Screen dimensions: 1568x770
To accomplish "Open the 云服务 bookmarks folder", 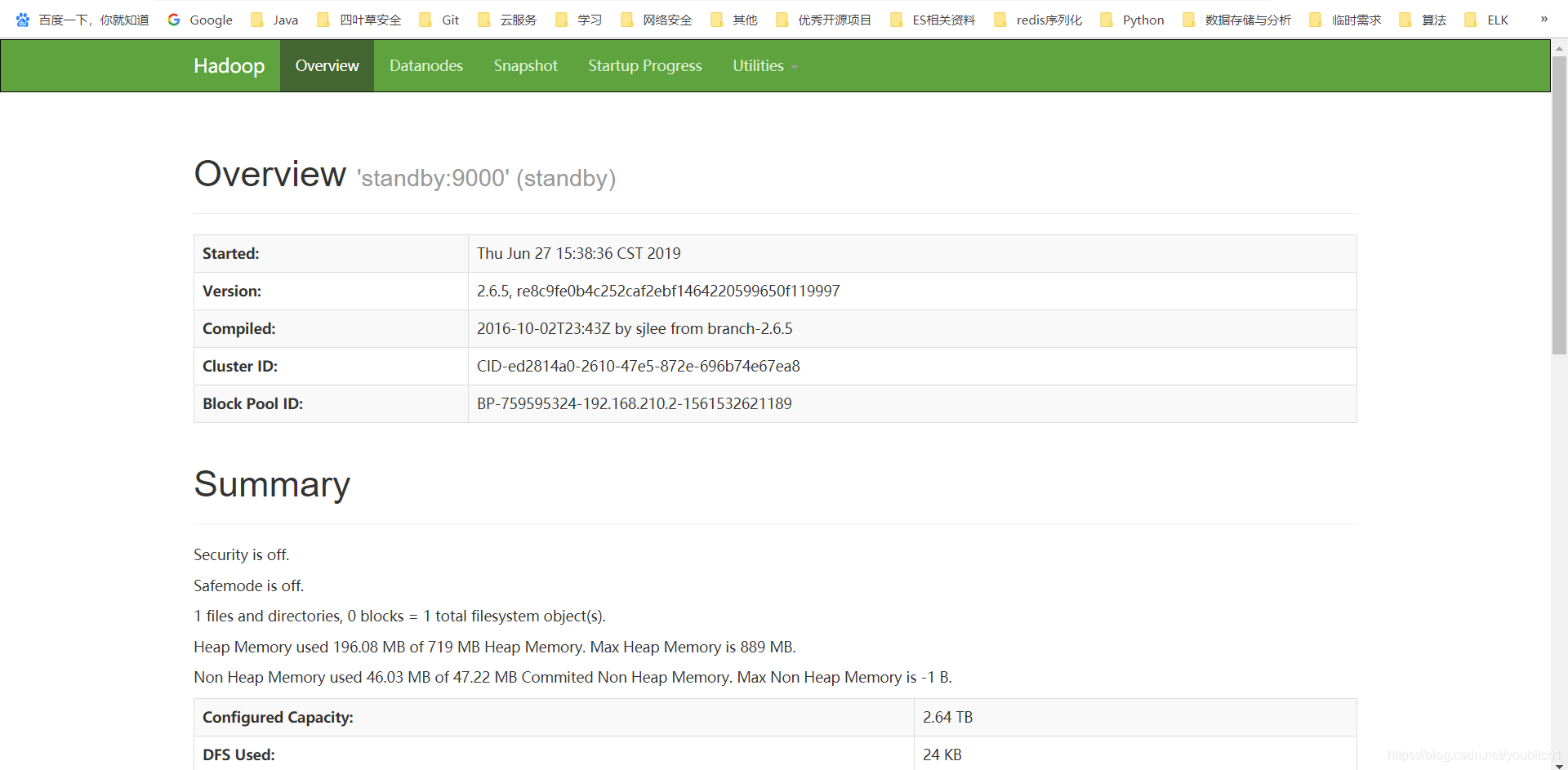I will coord(507,20).
